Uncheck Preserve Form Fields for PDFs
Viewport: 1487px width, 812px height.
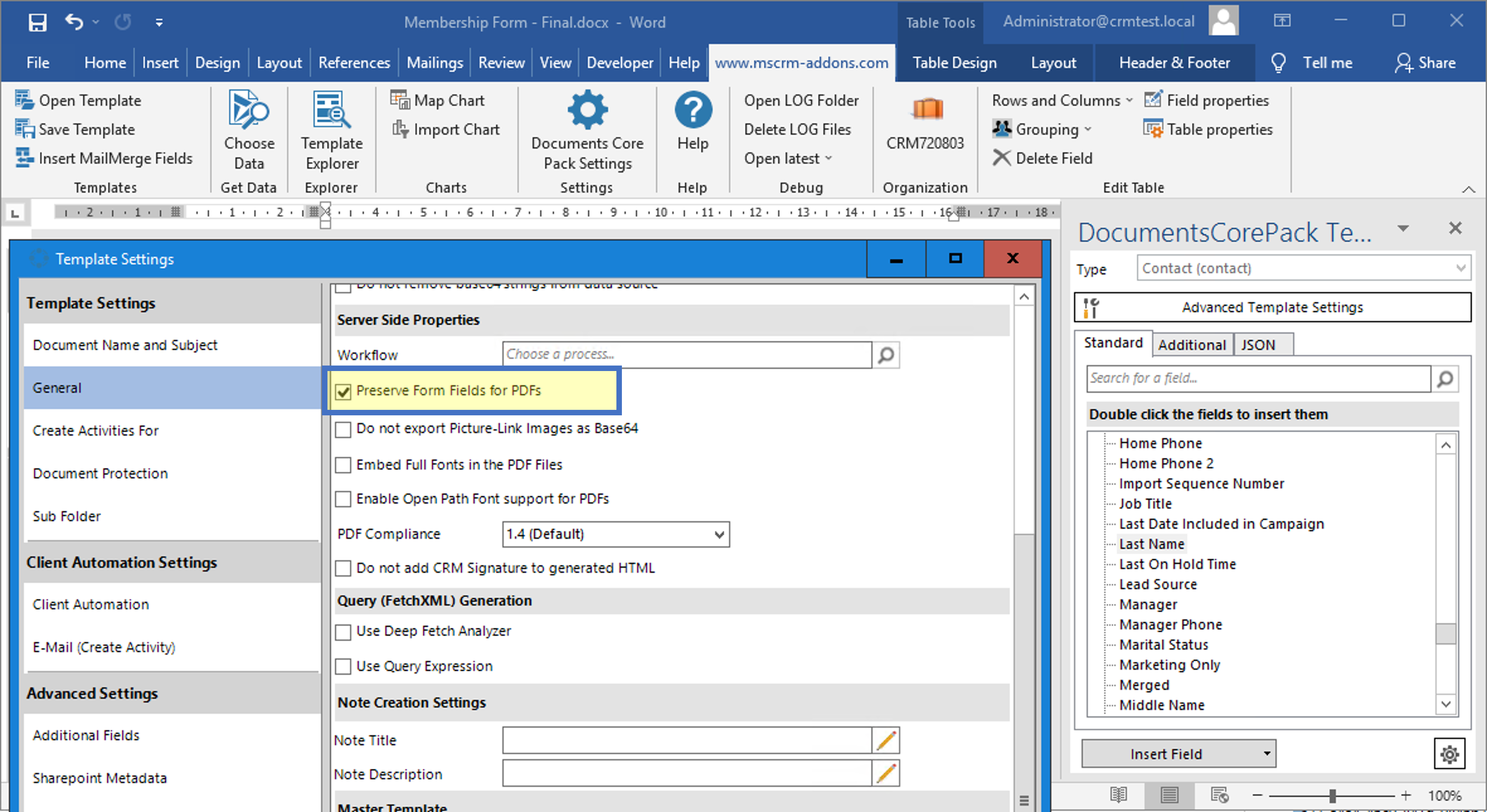tap(344, 392)
